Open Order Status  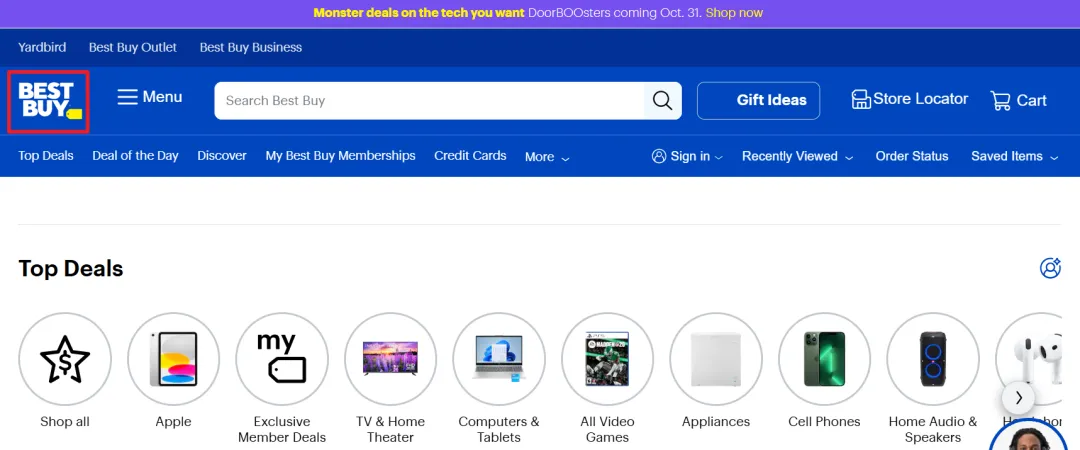click(911, 156)
